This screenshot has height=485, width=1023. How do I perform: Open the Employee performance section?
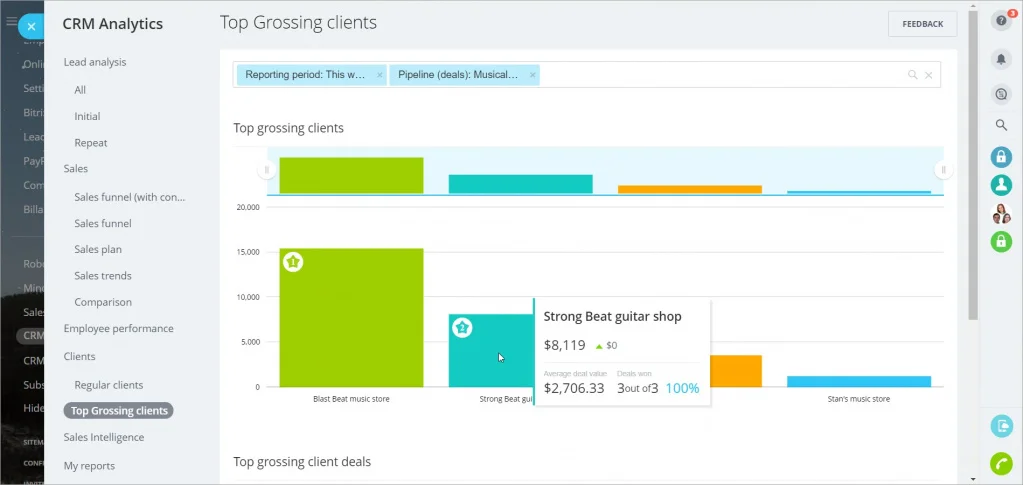[x=118, y=328]
